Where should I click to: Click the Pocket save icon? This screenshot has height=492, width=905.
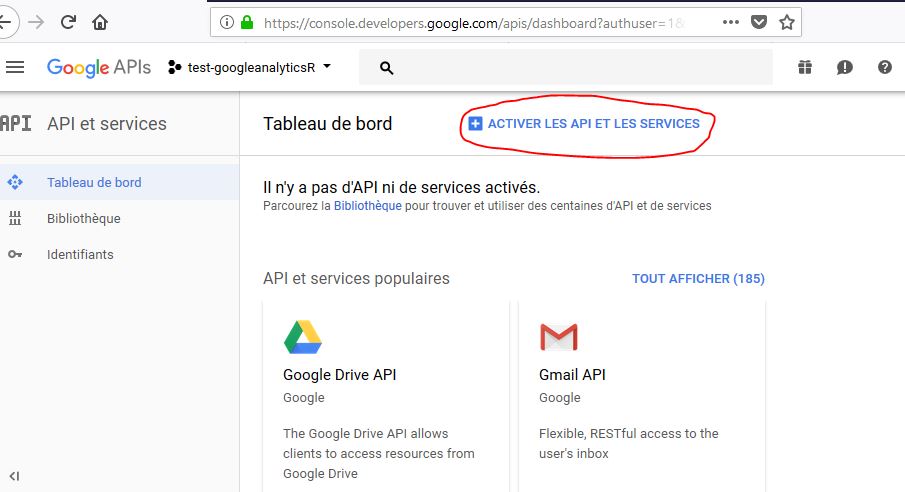point(759,23)
